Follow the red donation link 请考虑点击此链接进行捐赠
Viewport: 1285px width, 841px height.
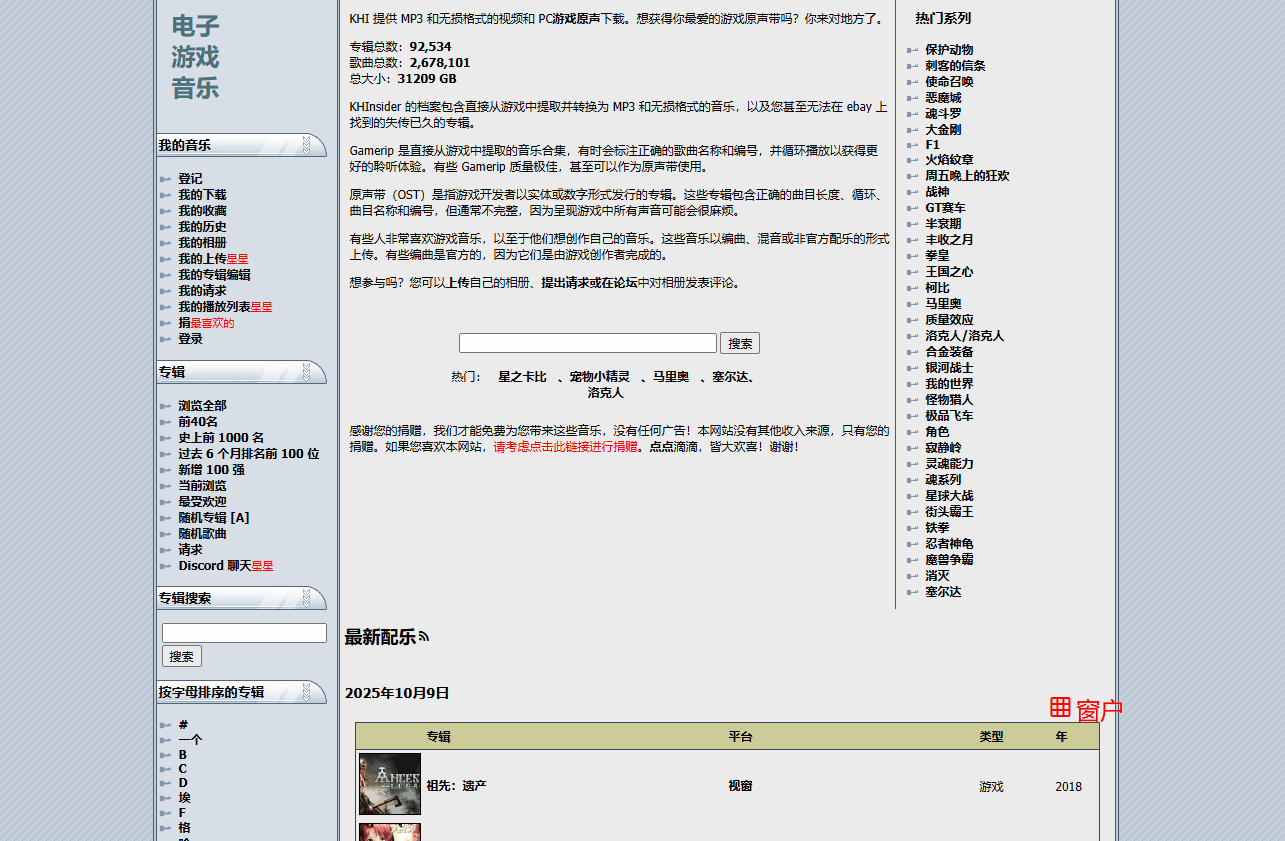pos(565,447)
